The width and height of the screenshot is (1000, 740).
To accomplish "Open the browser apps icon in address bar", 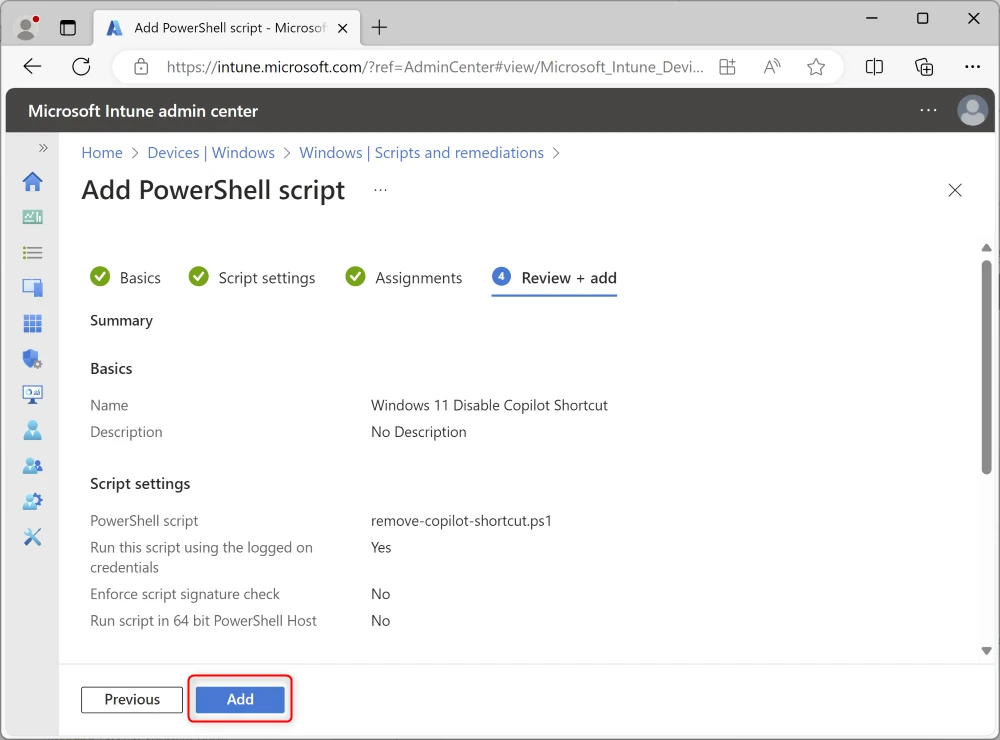I will [727, 66].
